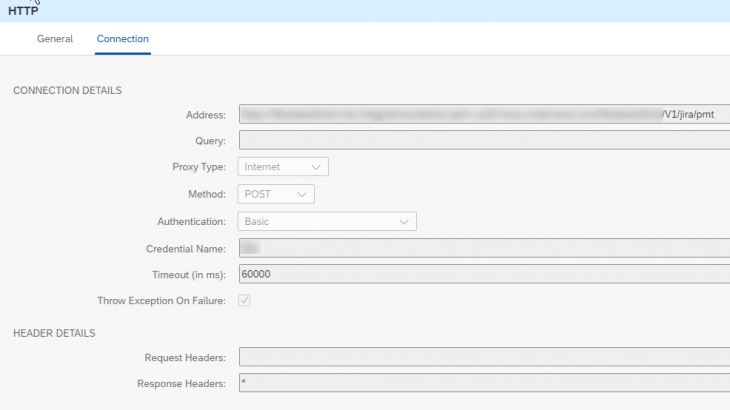Focus the Query text field
This screenshot has height=410, width=730.
click(484, 141)
